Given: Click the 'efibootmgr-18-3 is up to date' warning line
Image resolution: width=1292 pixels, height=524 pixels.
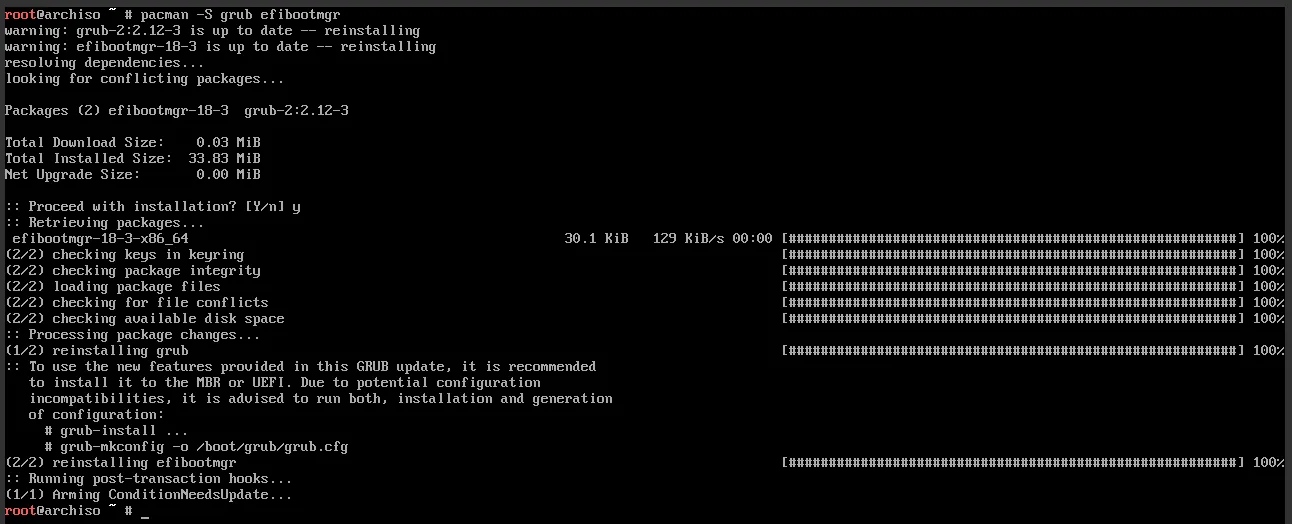Looking at the screenshot, I should [220, 47].
